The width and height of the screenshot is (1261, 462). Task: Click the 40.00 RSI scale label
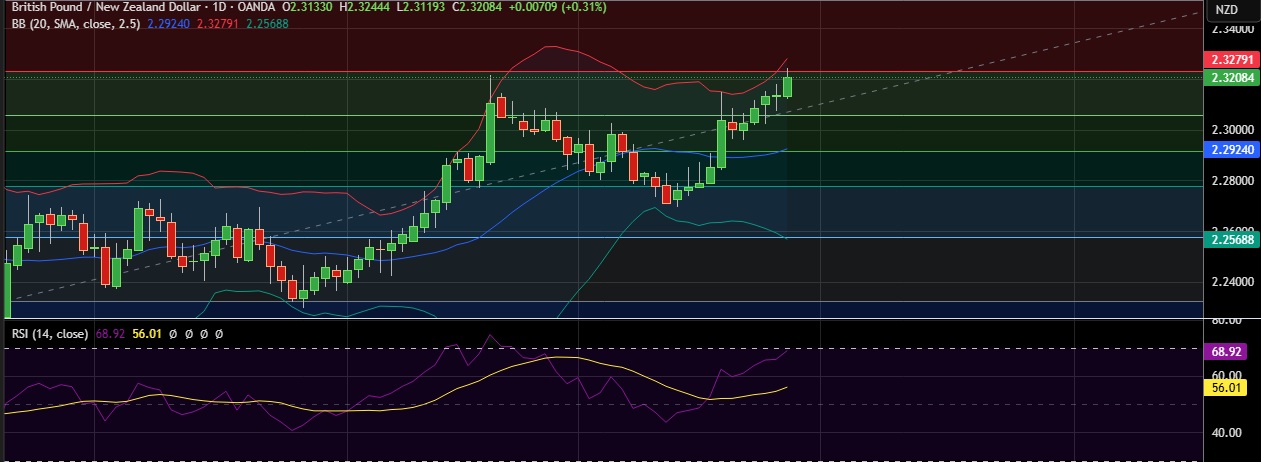click(x=1226, y=433)
